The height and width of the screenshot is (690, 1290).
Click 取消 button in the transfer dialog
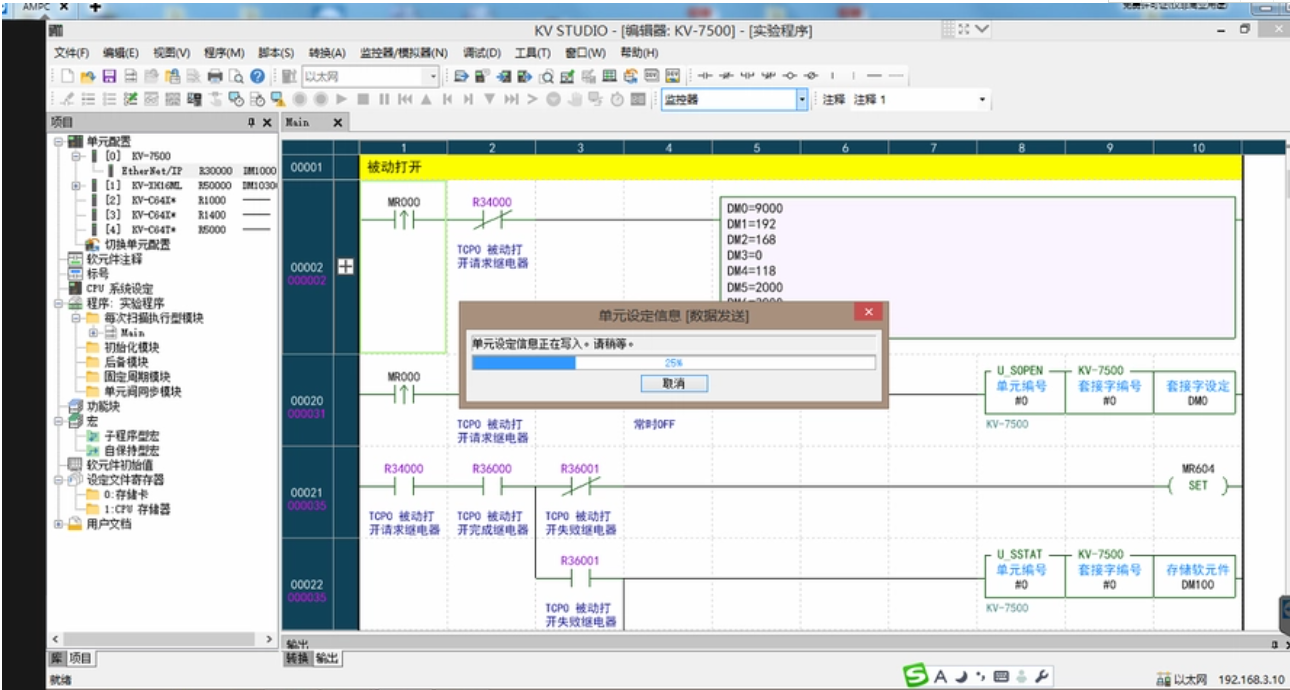tap(673, 383)
